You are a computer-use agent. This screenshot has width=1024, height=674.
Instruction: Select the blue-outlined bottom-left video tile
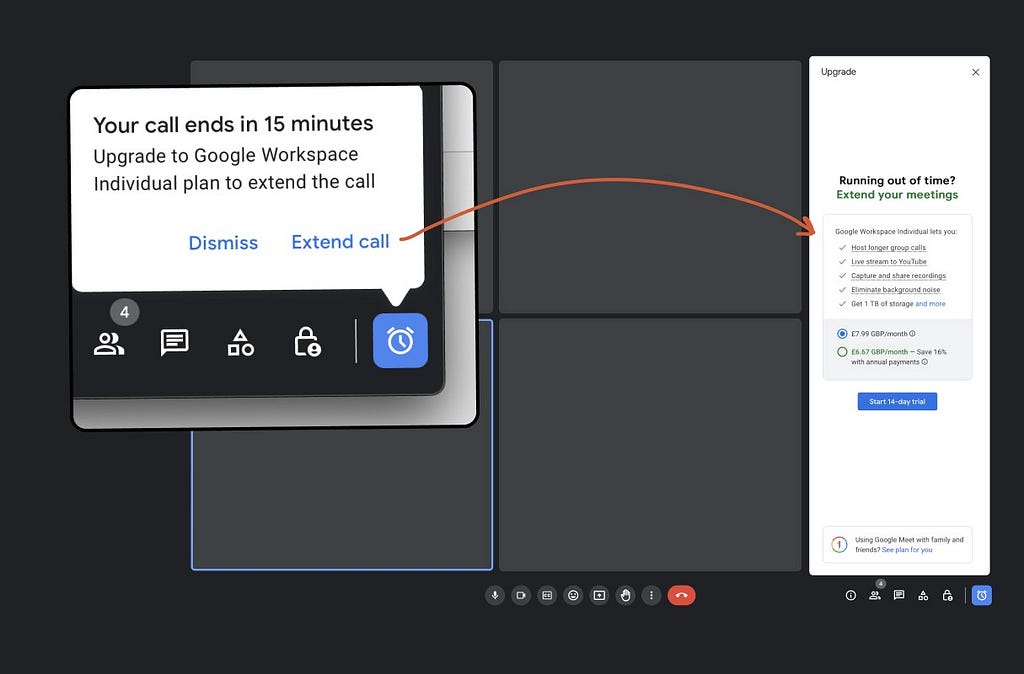[x=342, y=500]
